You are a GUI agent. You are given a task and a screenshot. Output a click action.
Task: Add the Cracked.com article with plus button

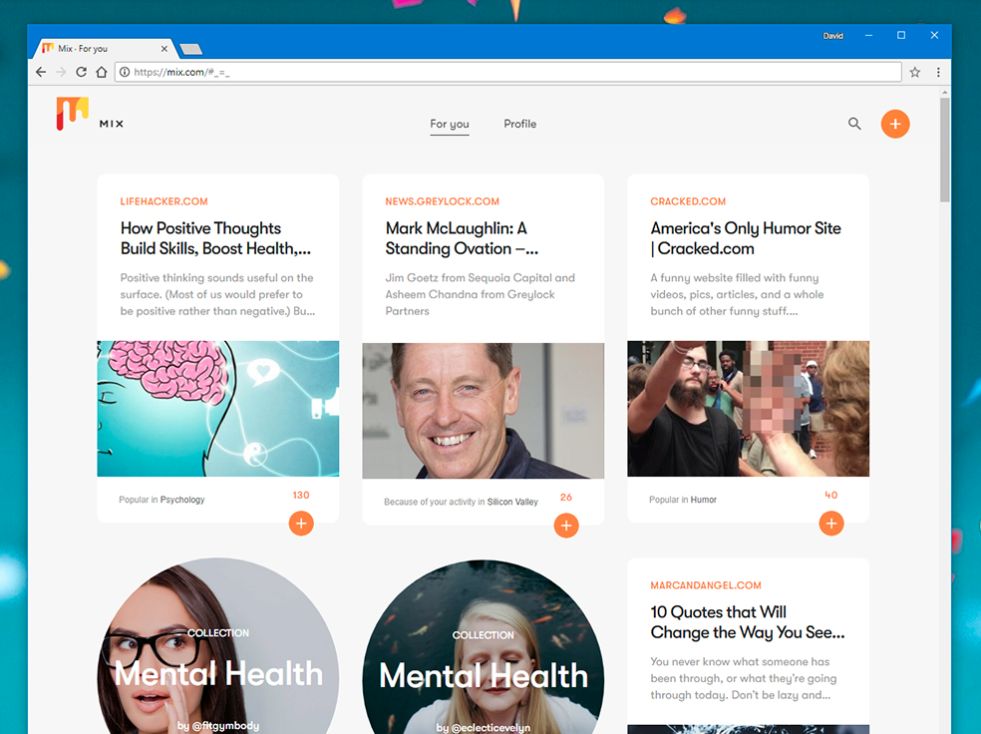pyautogui.click(x=831, y=523)
